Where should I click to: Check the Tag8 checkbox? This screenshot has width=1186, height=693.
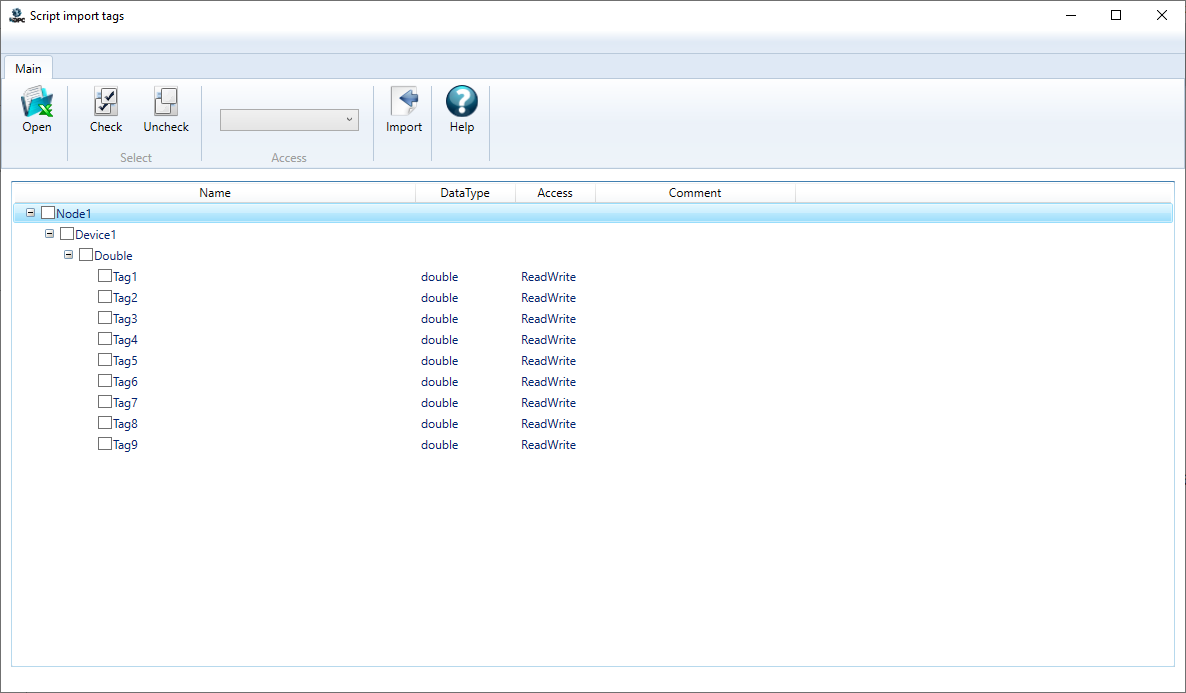(104, 423)
